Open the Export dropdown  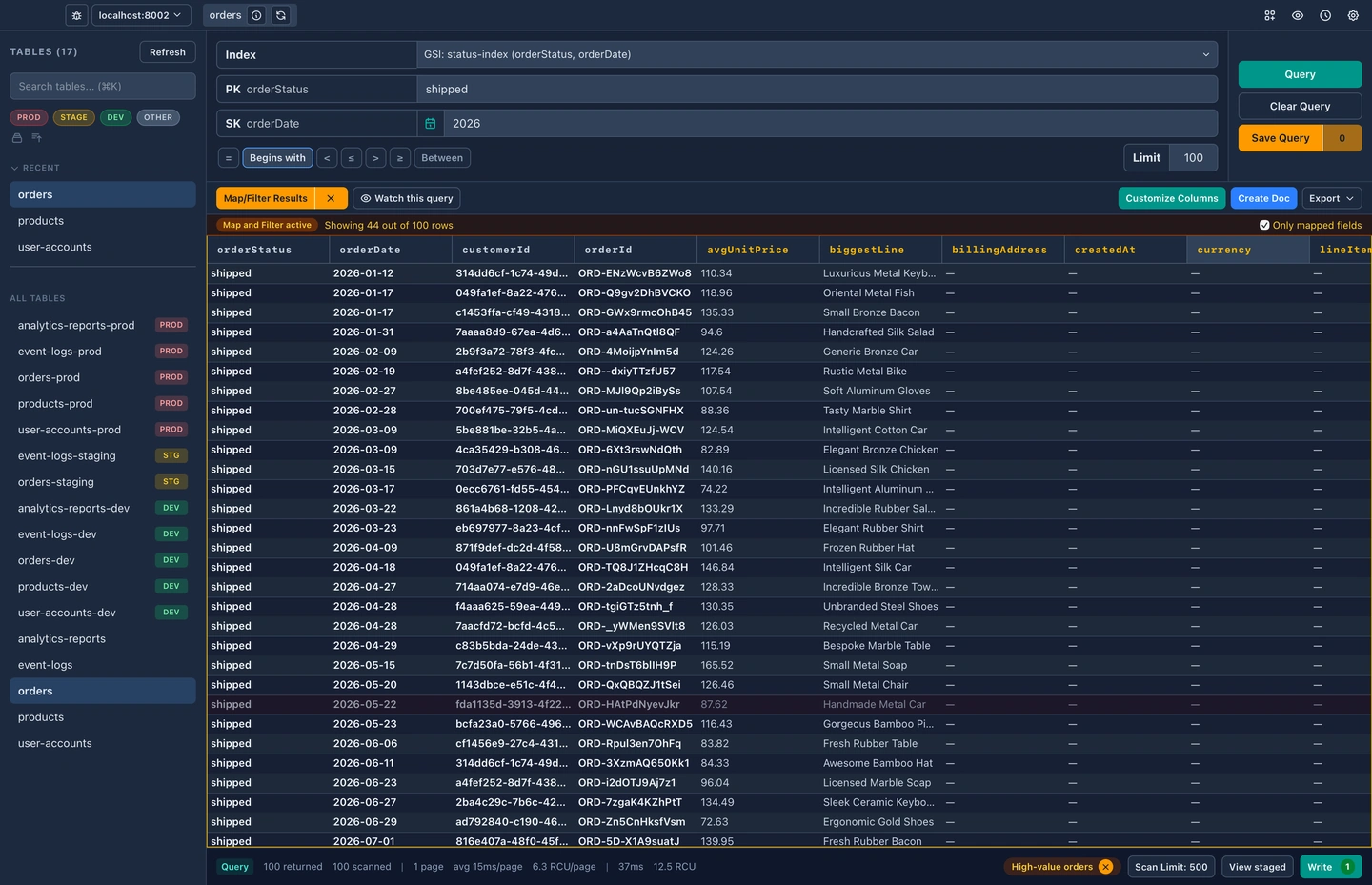(1331, 198)
